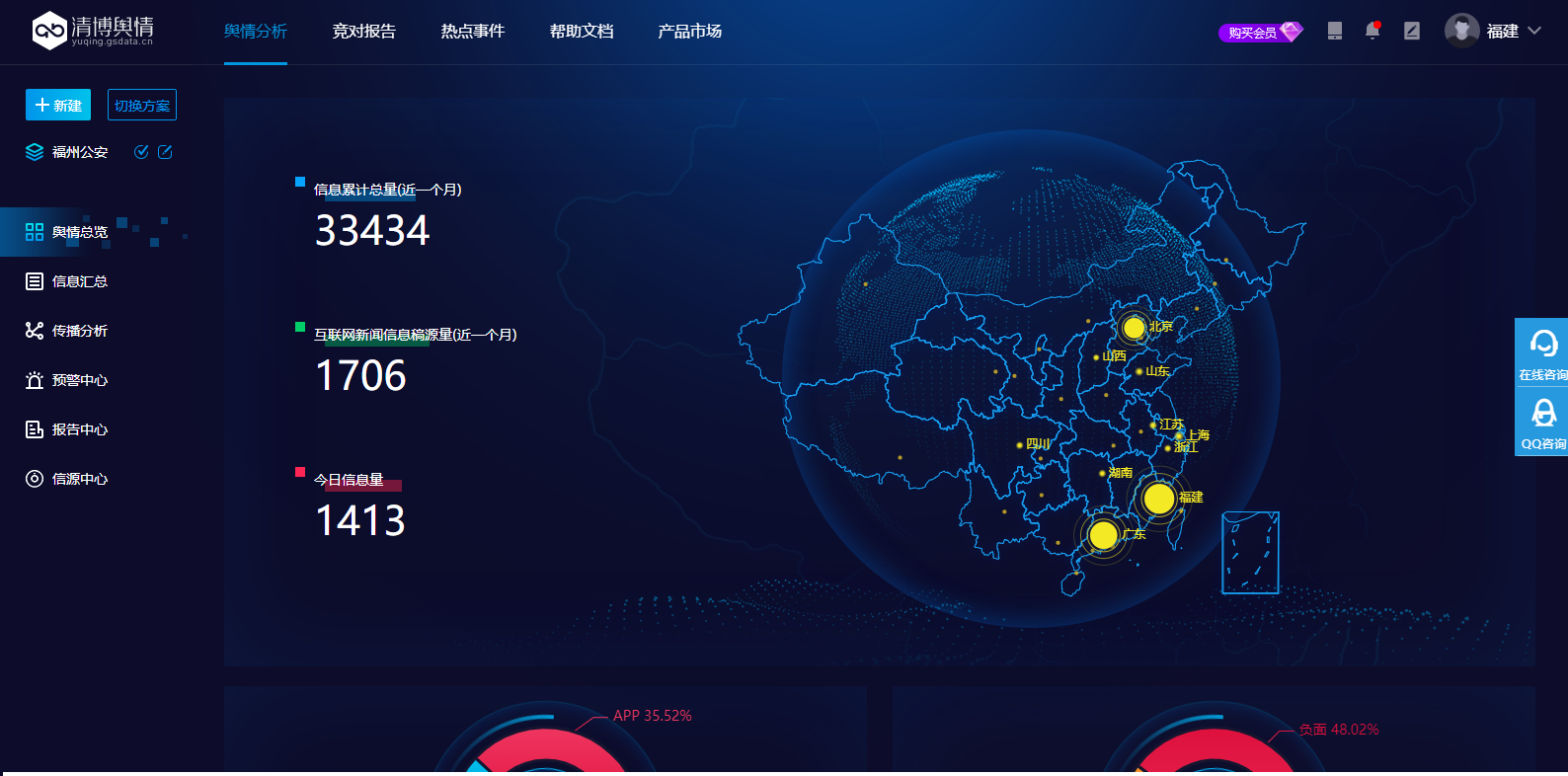Click the 福建 yellow marker on map
This screenshot has height=776, width=1568.
tap(1158, 499)
